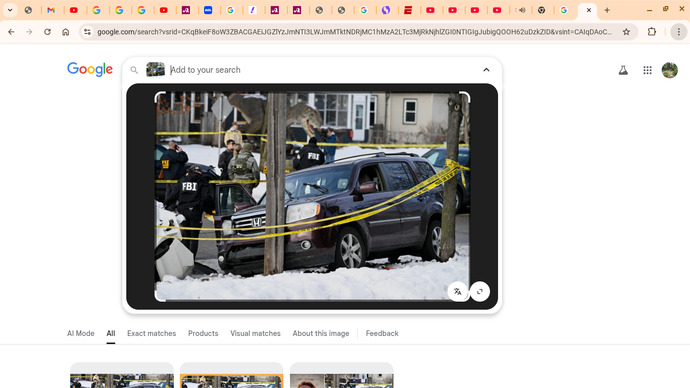This screenshot has height=388, width=690.
Task: Click the search magnifier icon
Action: 134,70
